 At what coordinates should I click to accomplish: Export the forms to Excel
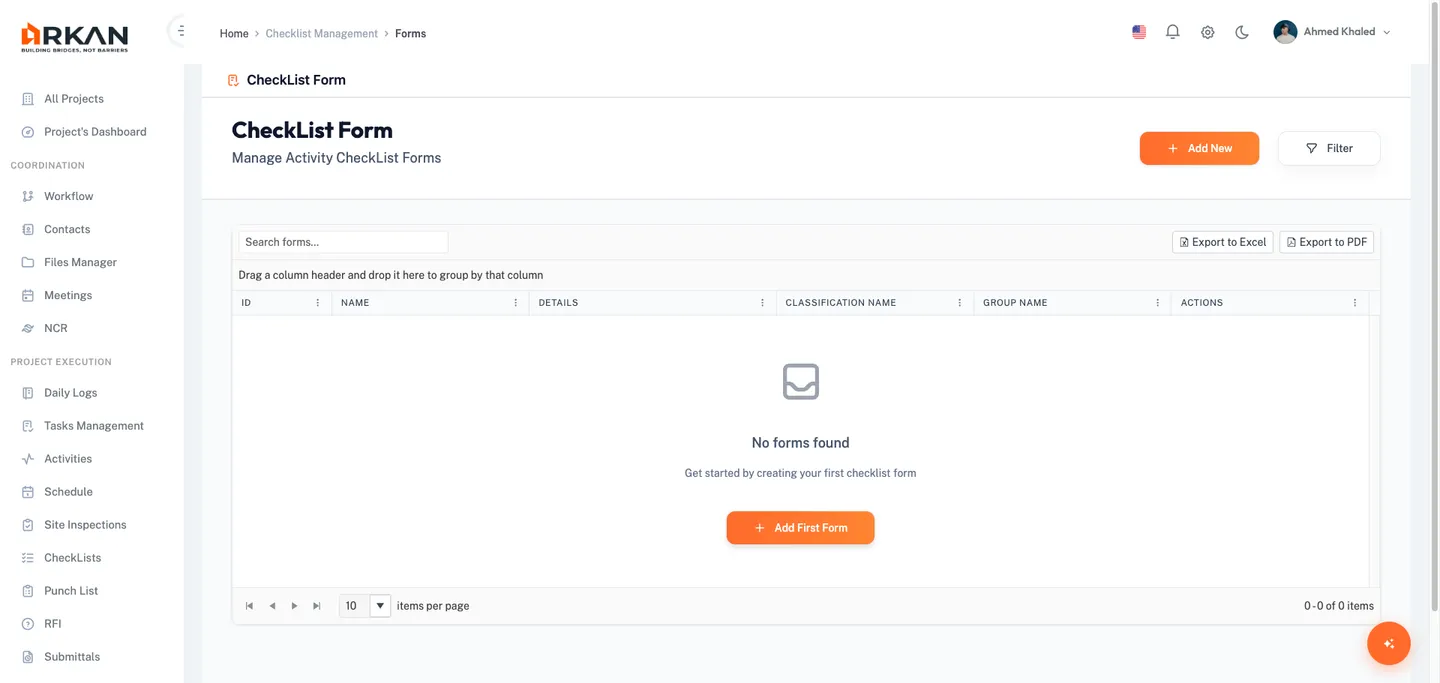pyautogui.click(x=1222, y=241)
